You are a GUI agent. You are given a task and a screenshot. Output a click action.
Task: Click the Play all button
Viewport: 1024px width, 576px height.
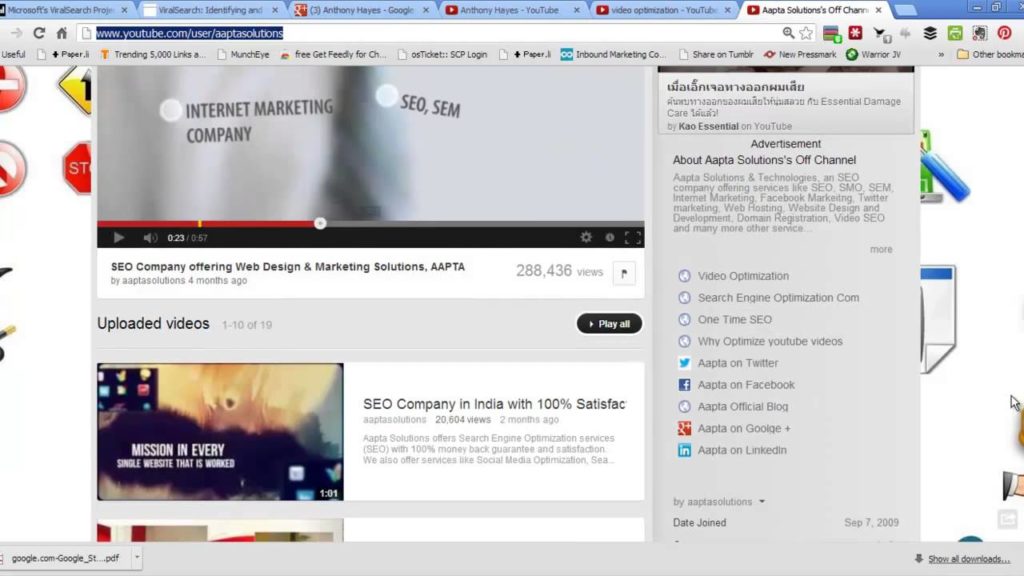(x=609, y=324)
